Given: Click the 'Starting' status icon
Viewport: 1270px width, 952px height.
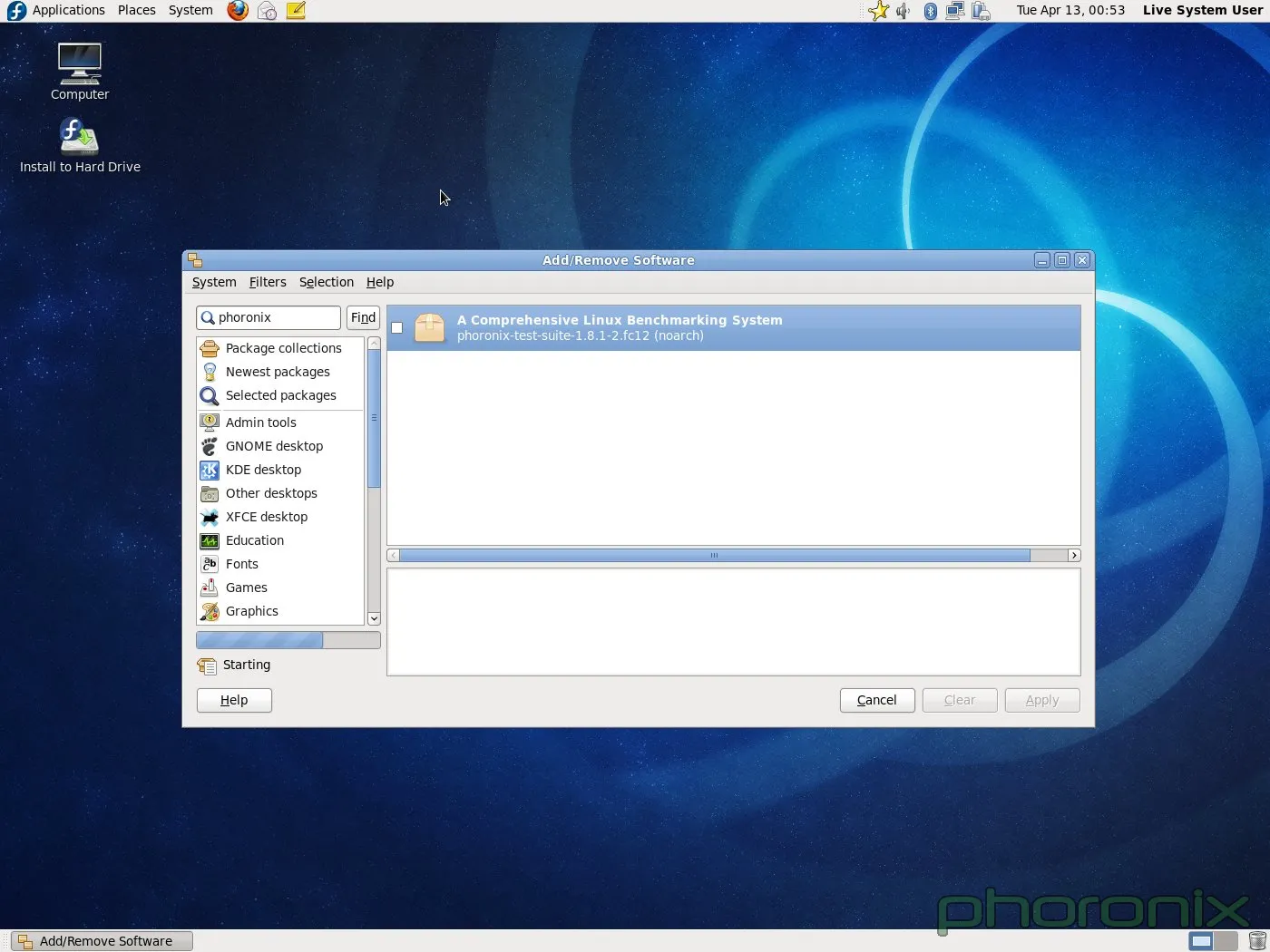Looking at the screenshot, I should [207, 665].
